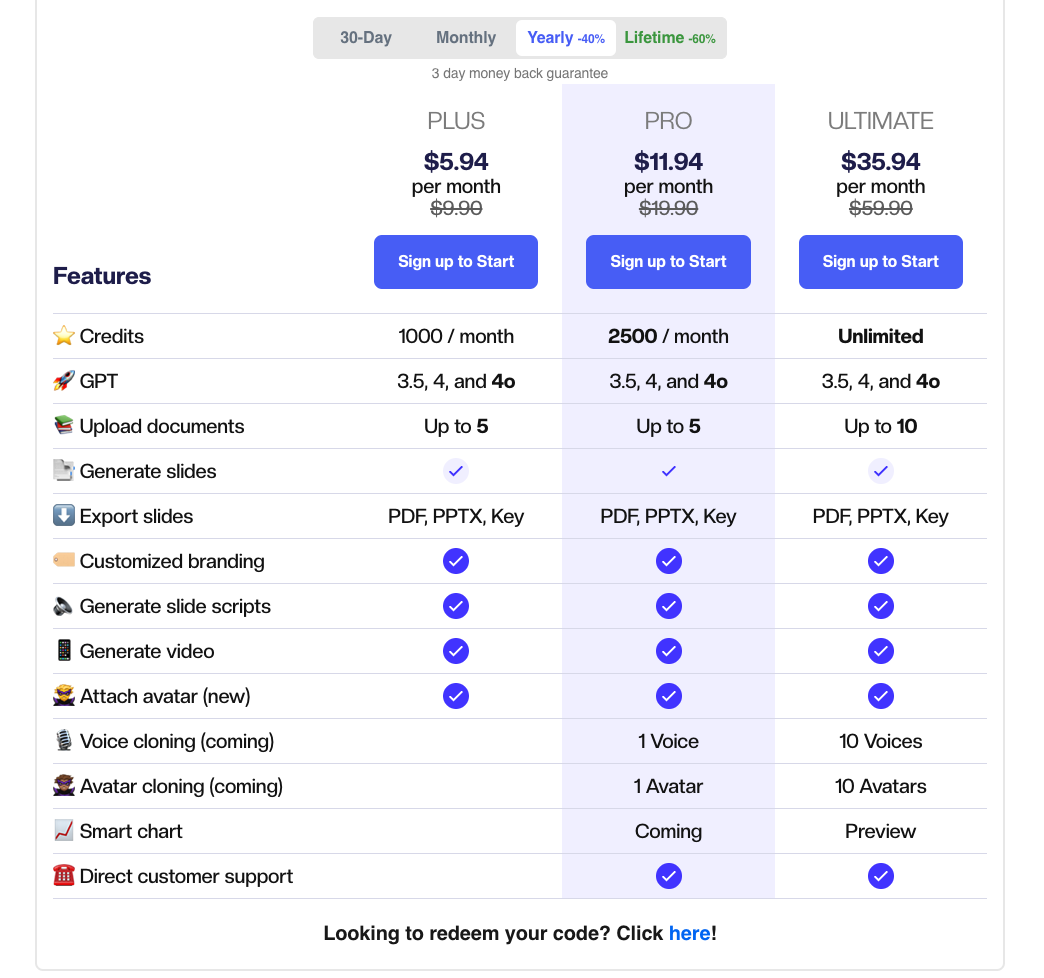The width and height of the screenshot is (1044, 978).
Task: Click the microphone icon beside Voice cloning
Action: pyautogui.click(x=64, y=742)
